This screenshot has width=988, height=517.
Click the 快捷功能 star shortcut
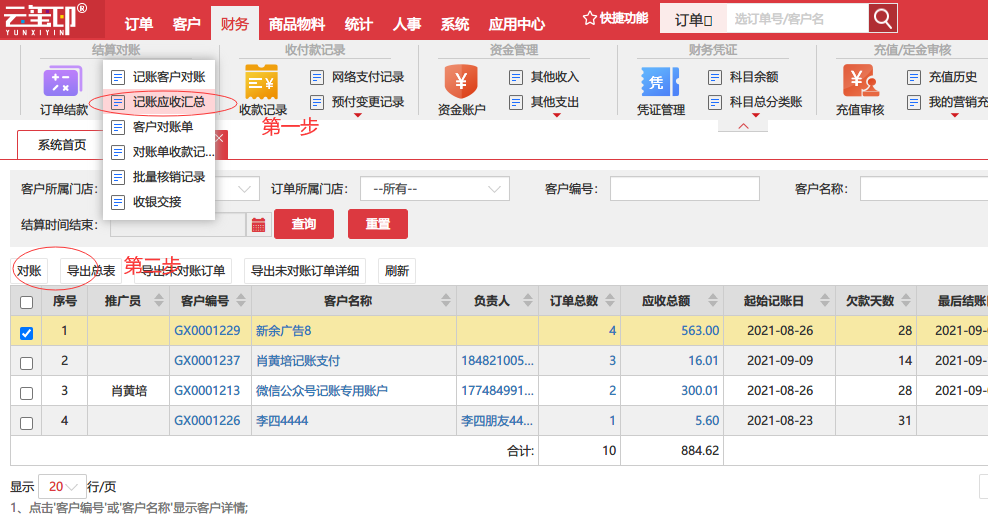coord(615,18)
